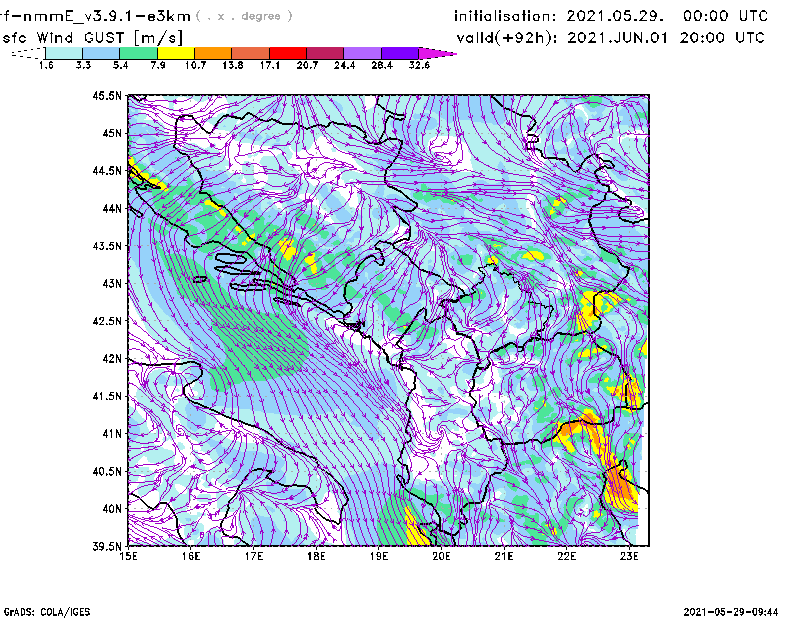
Task: Click the 43N latitude label
Action: 112,283
